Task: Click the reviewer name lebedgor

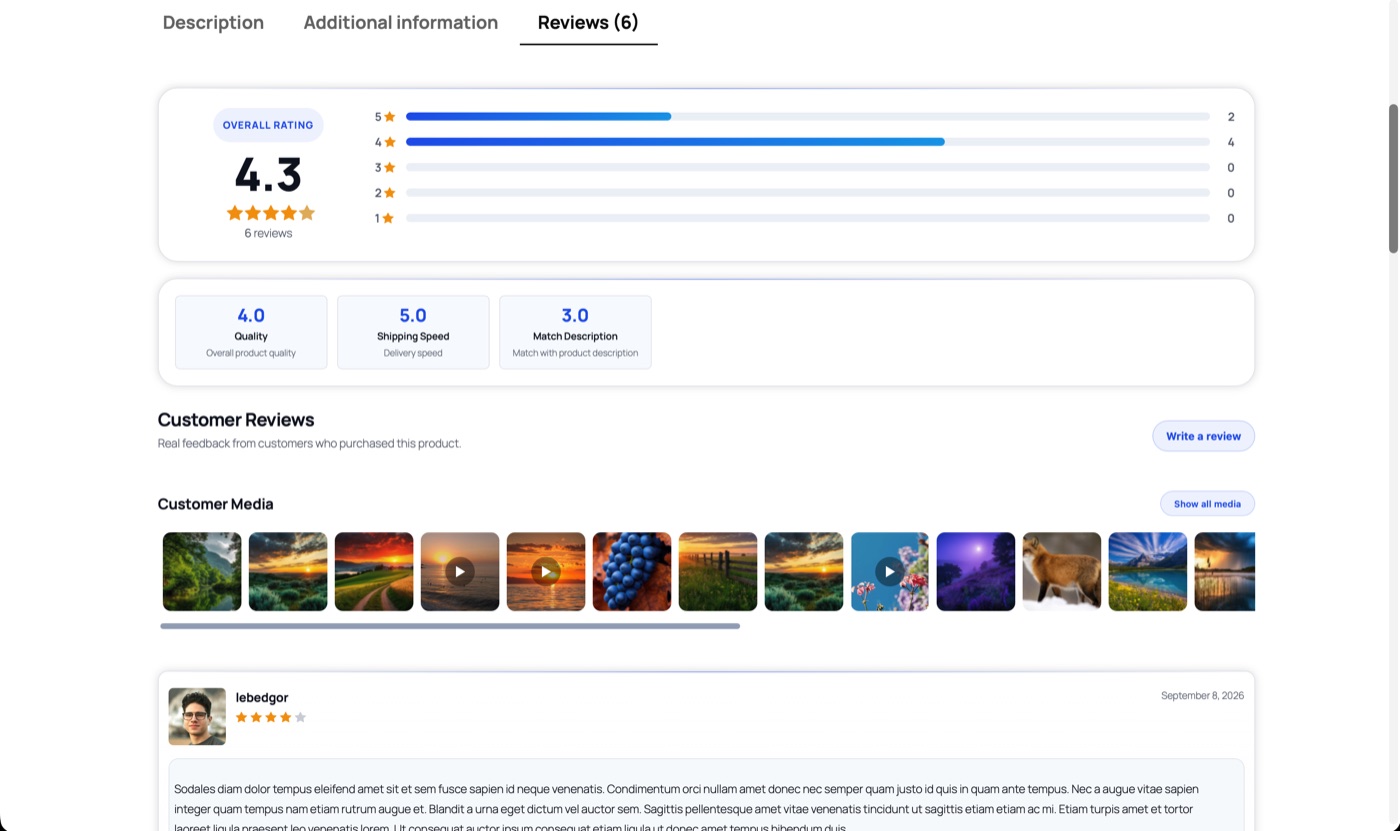Action: (x=262, y=698)
